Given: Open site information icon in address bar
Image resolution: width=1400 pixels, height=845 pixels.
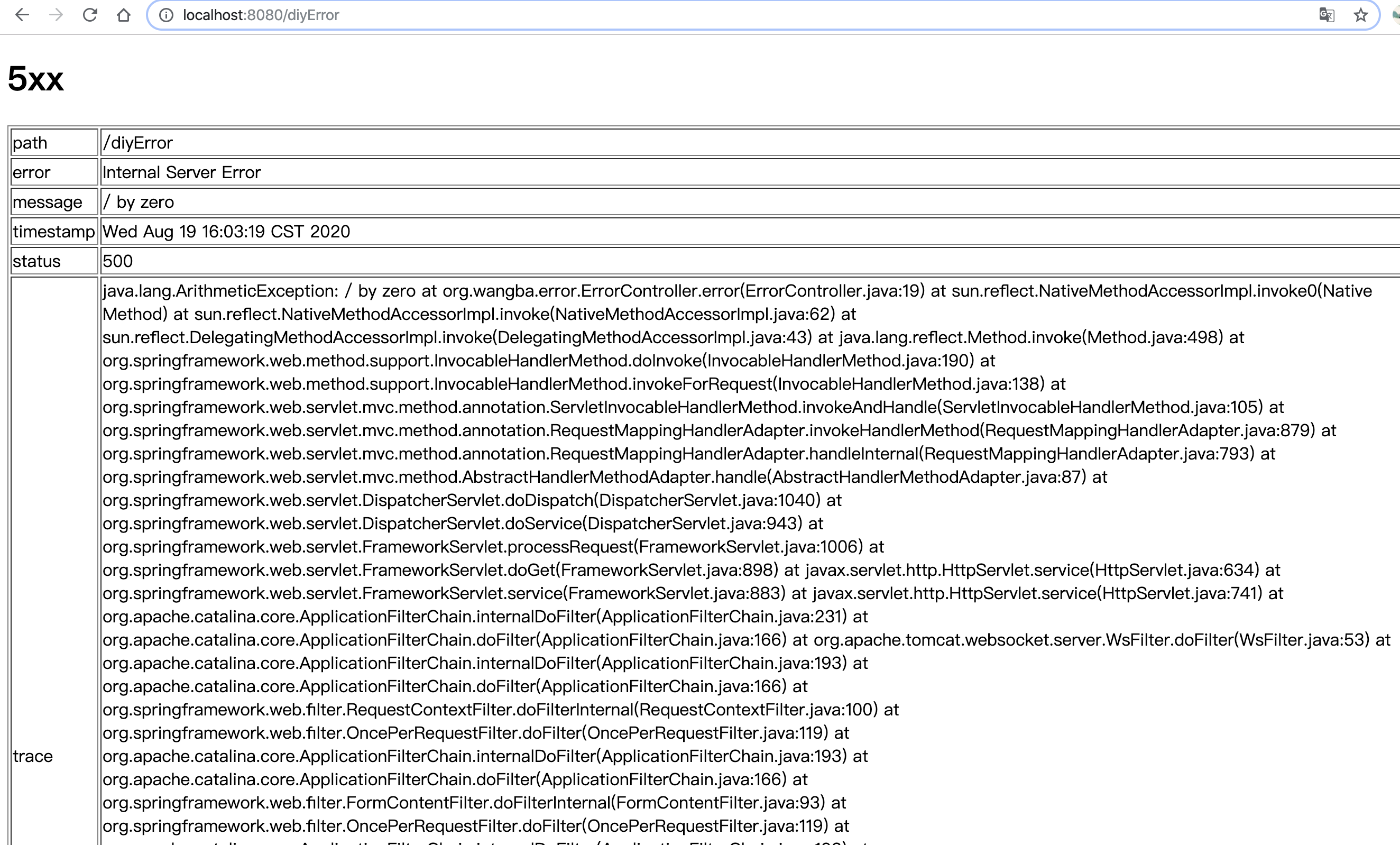Looking at the screenshot, I should click(166, 15).
